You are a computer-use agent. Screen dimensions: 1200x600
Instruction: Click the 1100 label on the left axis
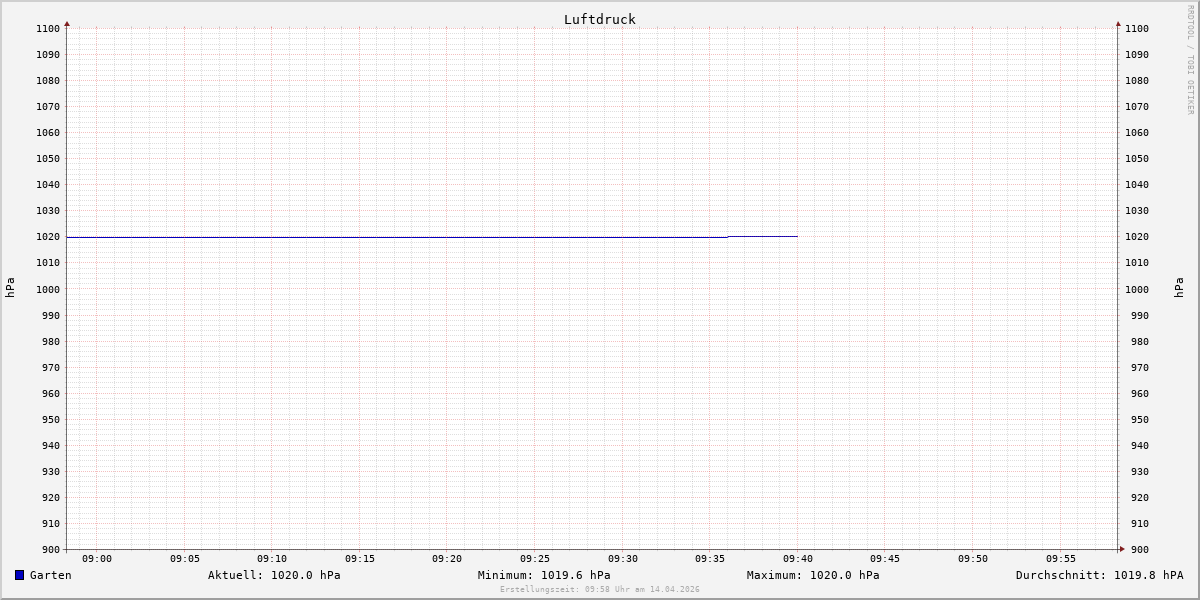coord(48,29)
